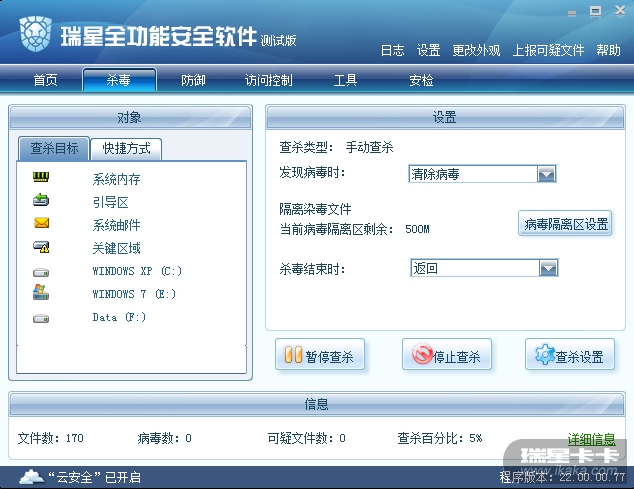Select the 系统内存 memory chip icon
Screen dimensions: 634x489
click(x=41, y=177)
